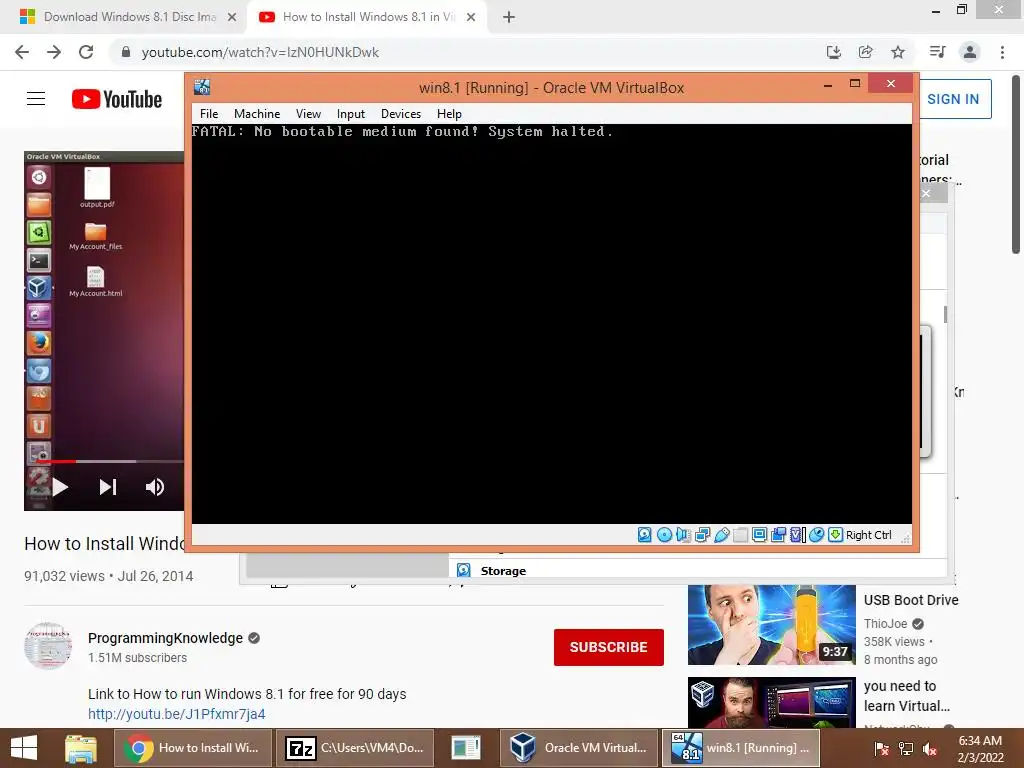Click the install app icon in address bar

click(833, 52)
